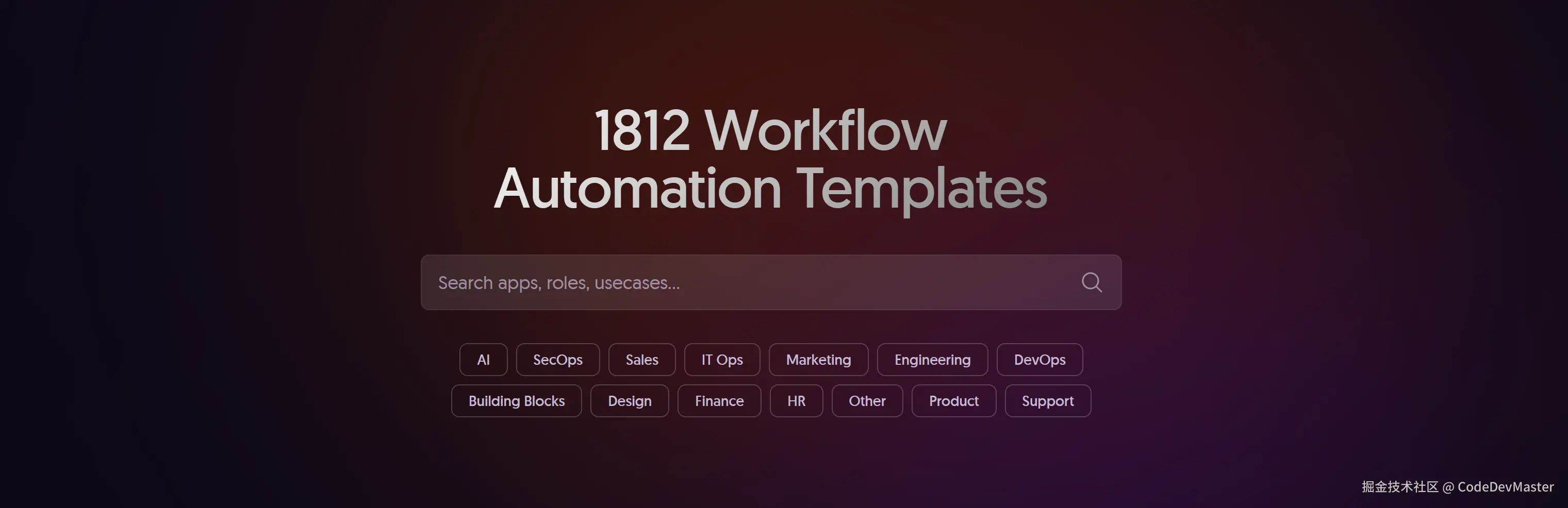1568x508 pixels.
Task: Select the Engineering category
Action: click(x=932, y=360)
